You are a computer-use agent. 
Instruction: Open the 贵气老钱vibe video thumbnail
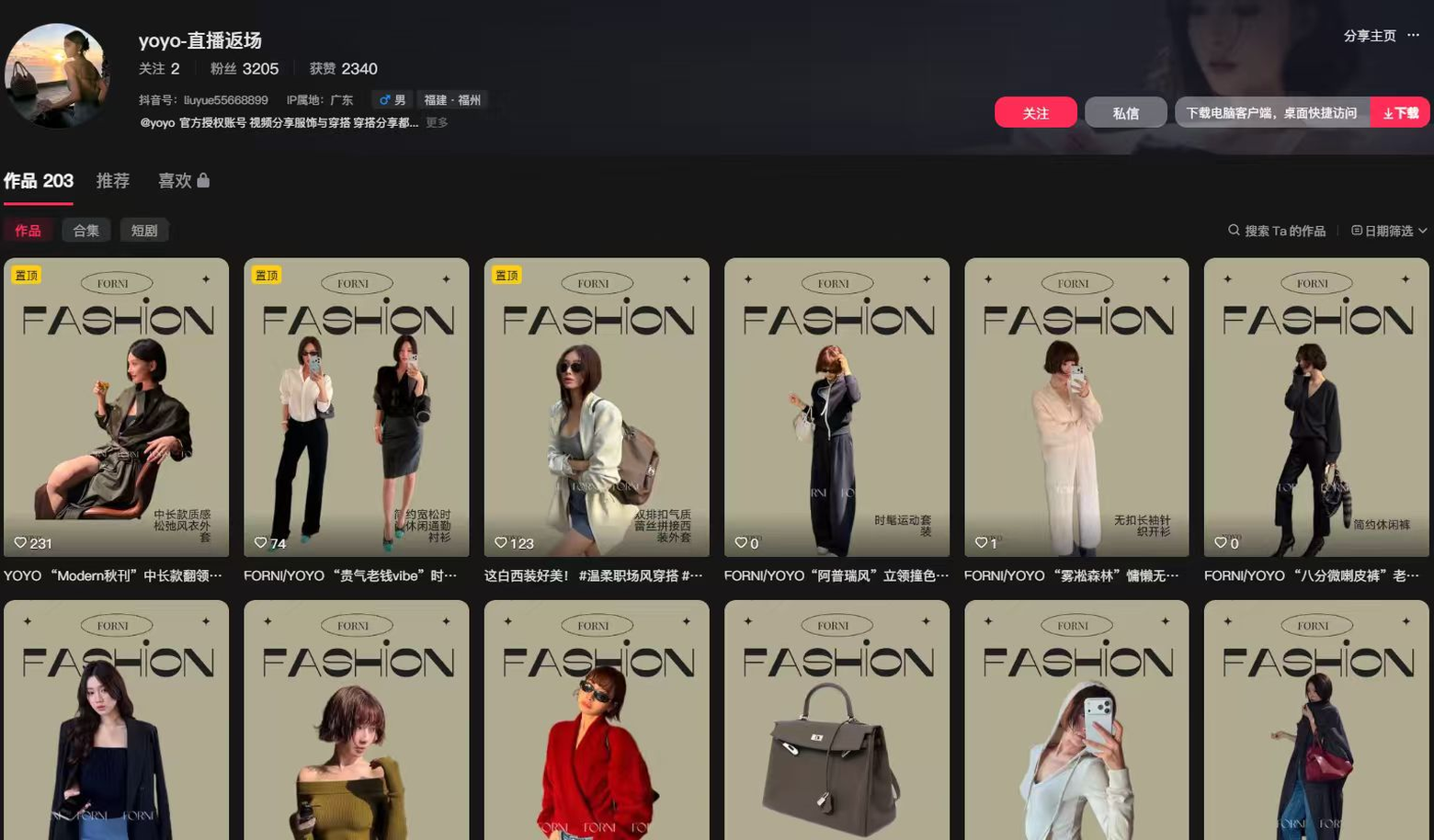coord(357,407)
